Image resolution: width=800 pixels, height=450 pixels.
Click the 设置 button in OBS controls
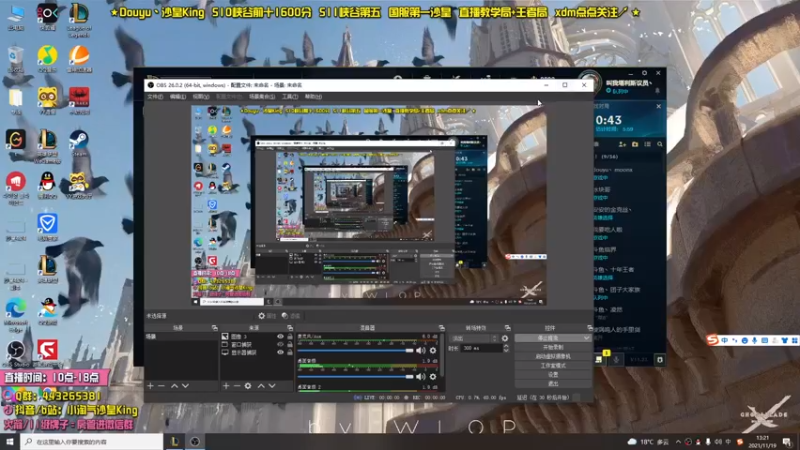coord(553,374)
